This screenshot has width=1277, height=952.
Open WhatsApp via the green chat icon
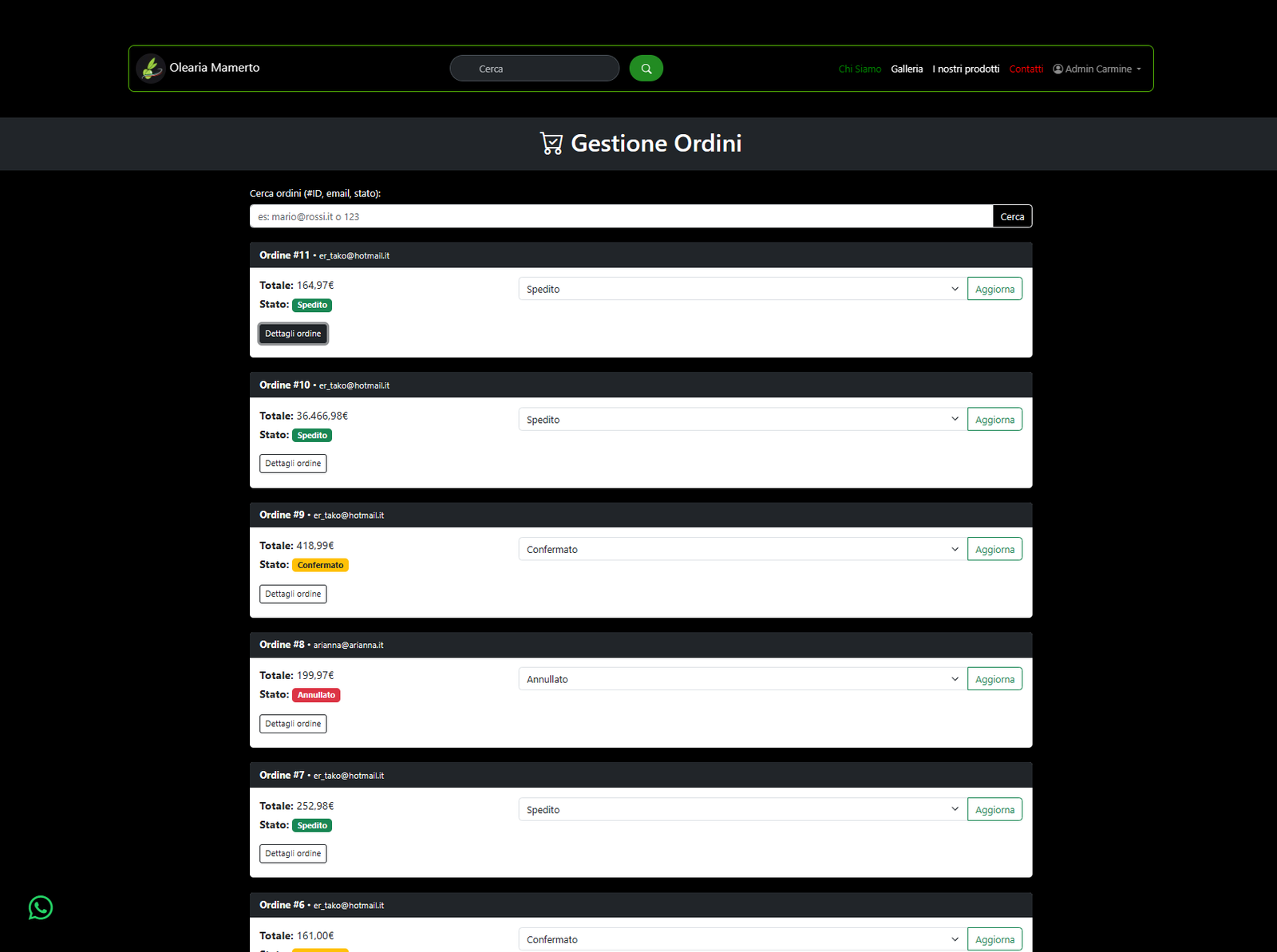point(40,907)
